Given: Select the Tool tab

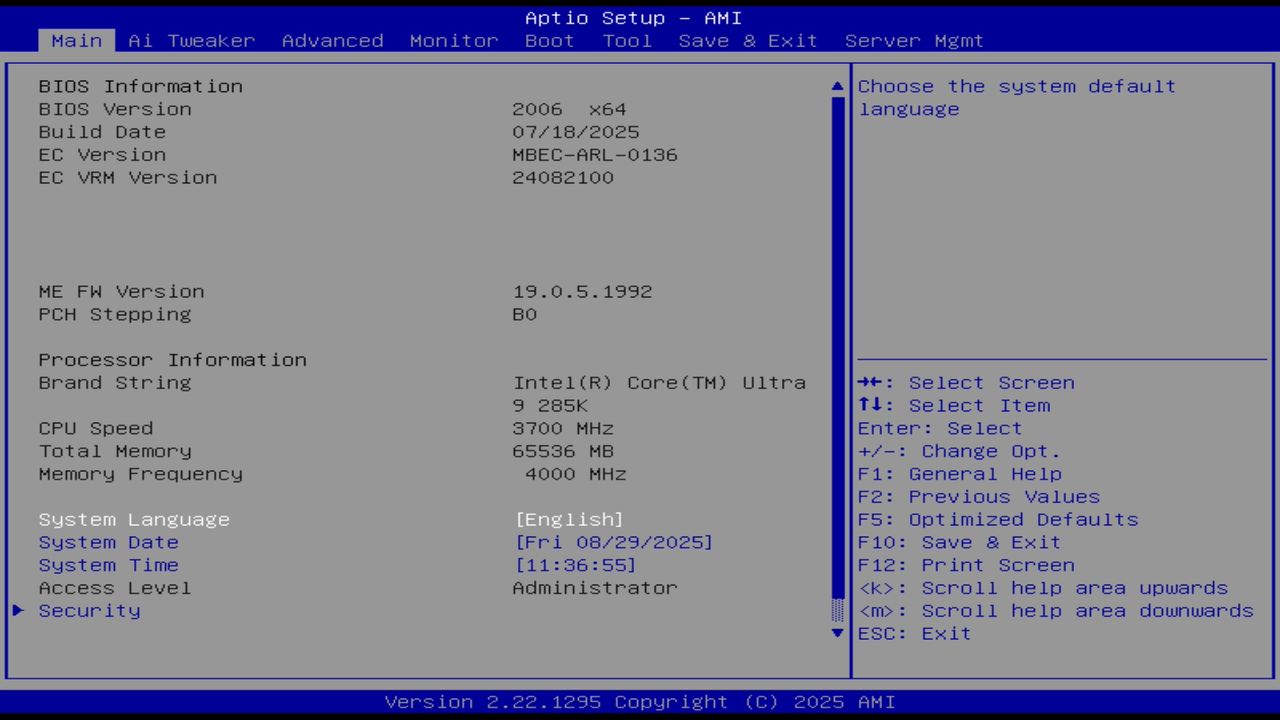Looking at the screenshot, I should click(627, 41).
